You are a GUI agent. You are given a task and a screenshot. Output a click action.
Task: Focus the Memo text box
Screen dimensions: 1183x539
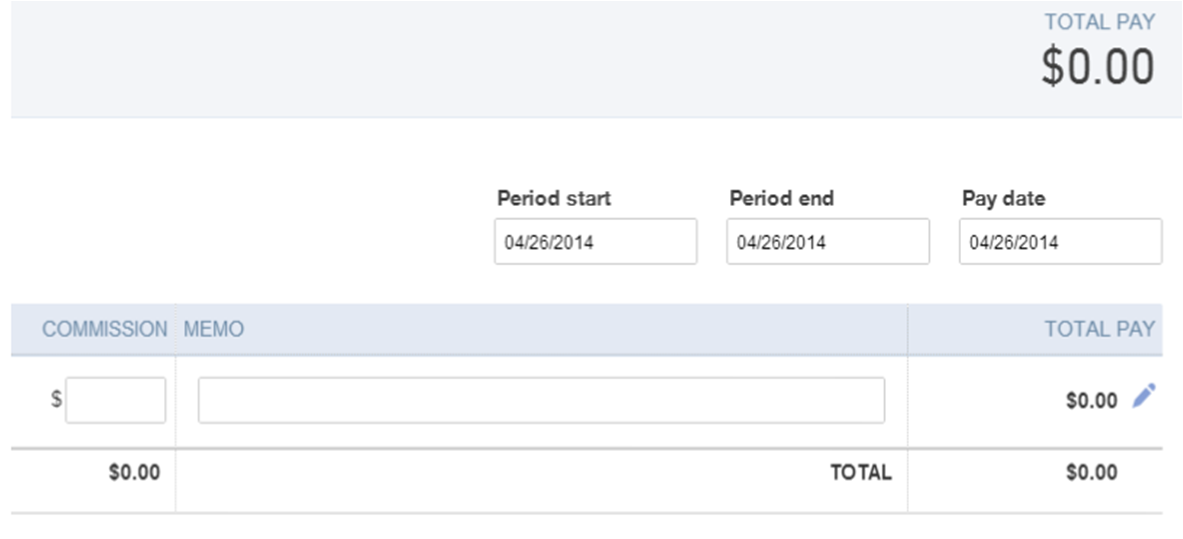point(541,400)
